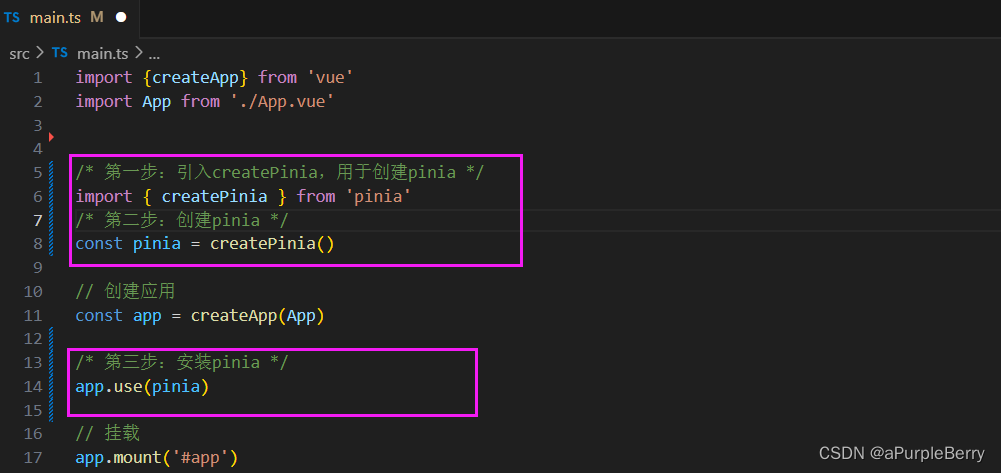
Task: Click the chevron after src breadcrumb
Action: (40, 54)
